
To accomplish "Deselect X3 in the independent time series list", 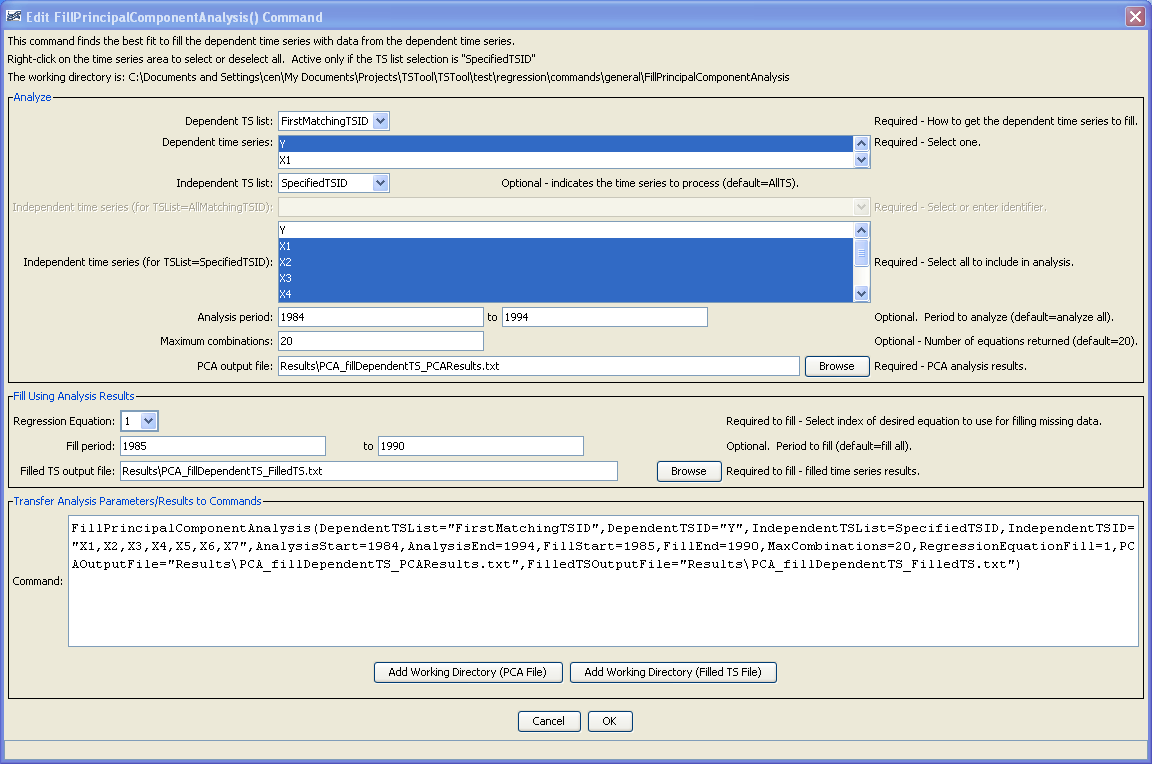I will point(400,278).
